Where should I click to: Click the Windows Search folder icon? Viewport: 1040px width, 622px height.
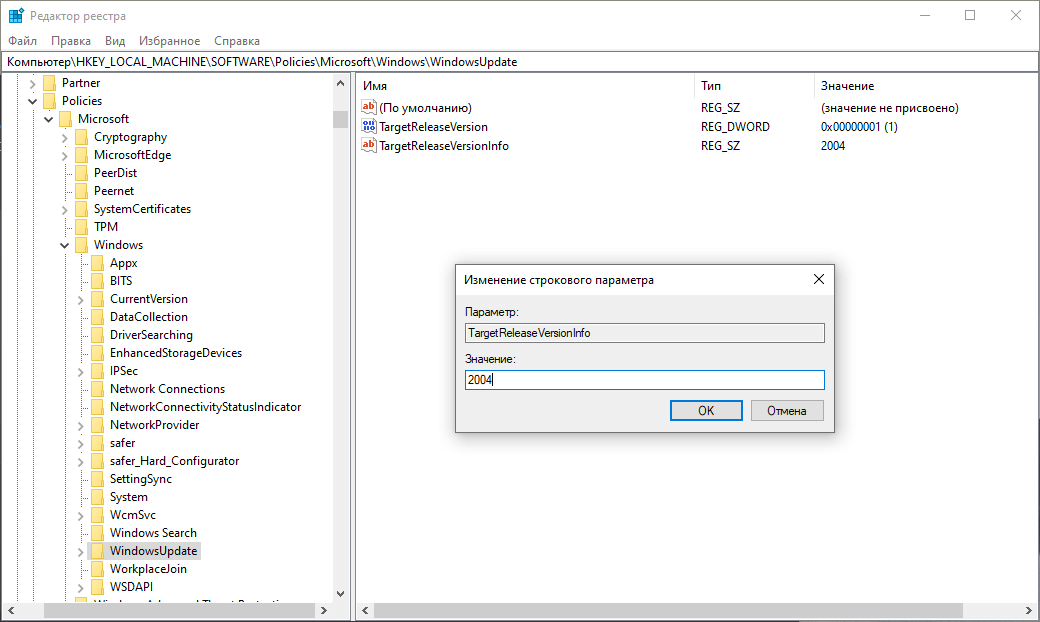click(x=98, y=532)
